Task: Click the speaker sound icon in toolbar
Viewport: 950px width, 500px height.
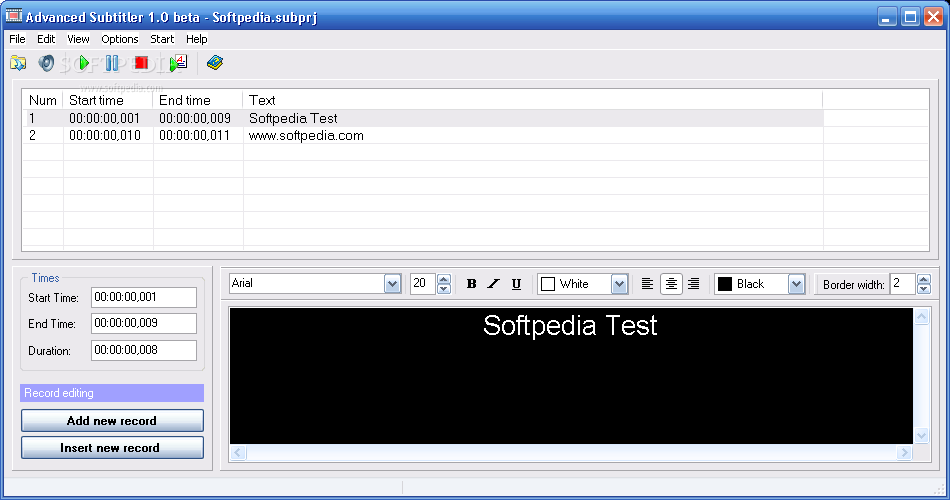Action: (46, 62)
